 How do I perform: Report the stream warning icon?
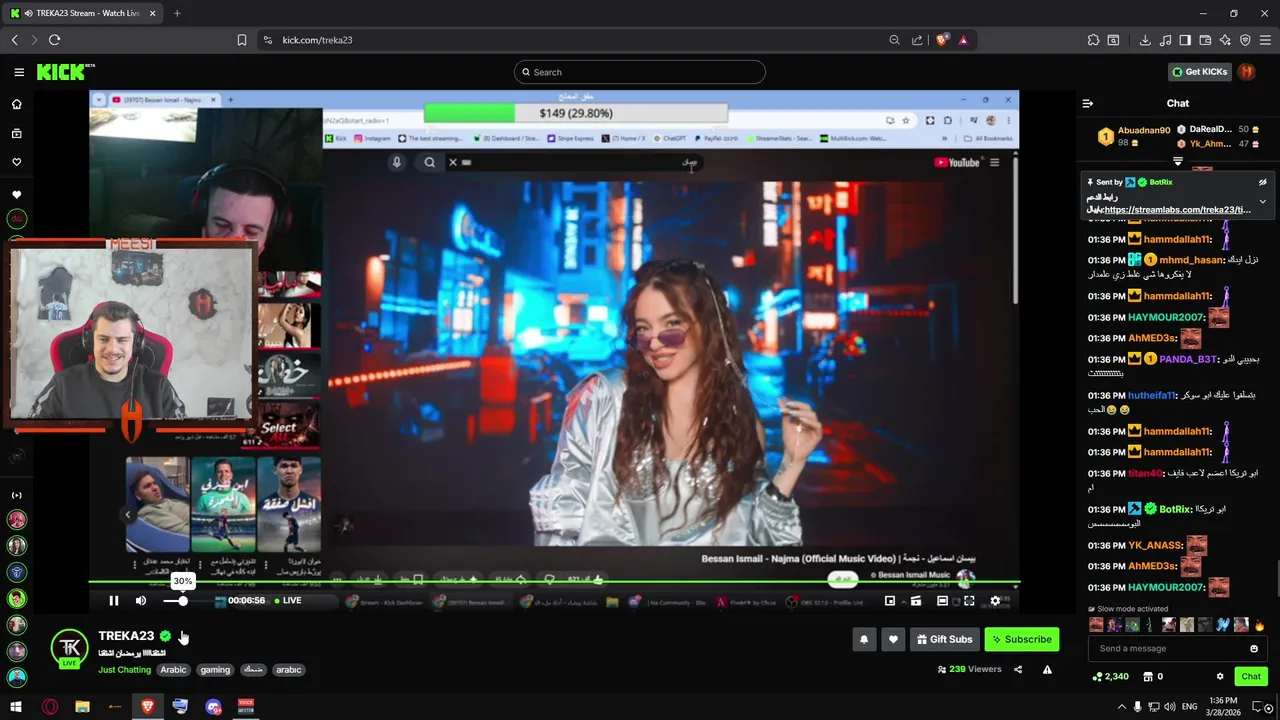[1047, 670]
